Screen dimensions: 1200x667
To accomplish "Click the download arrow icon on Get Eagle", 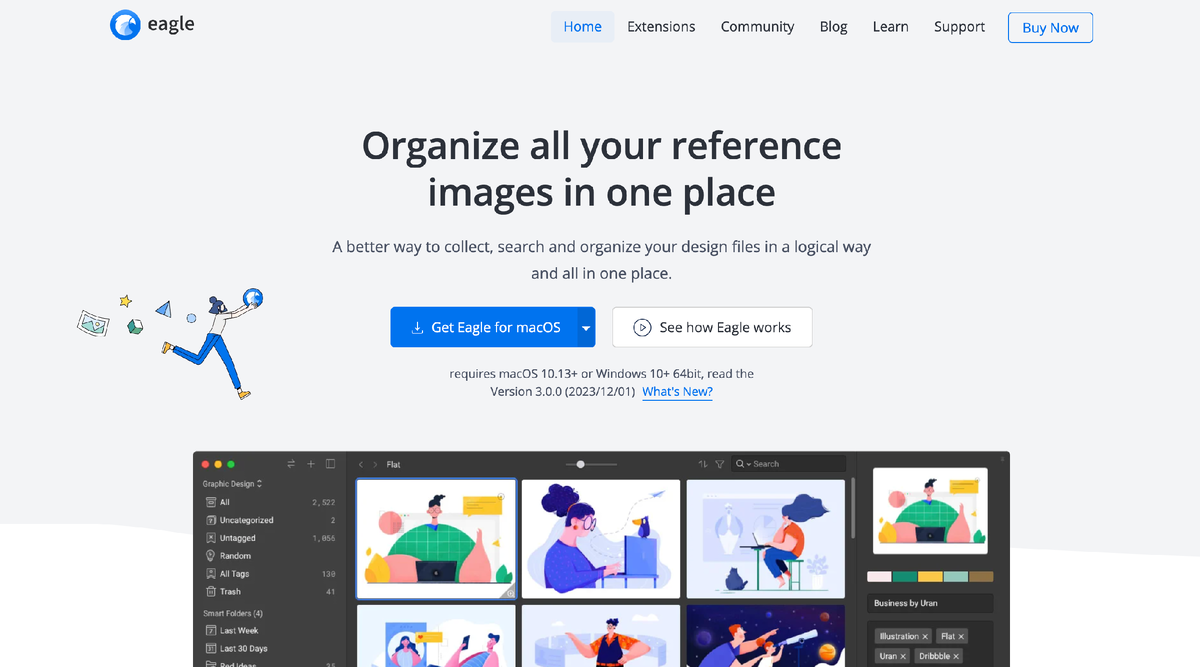I will [417, 328].
